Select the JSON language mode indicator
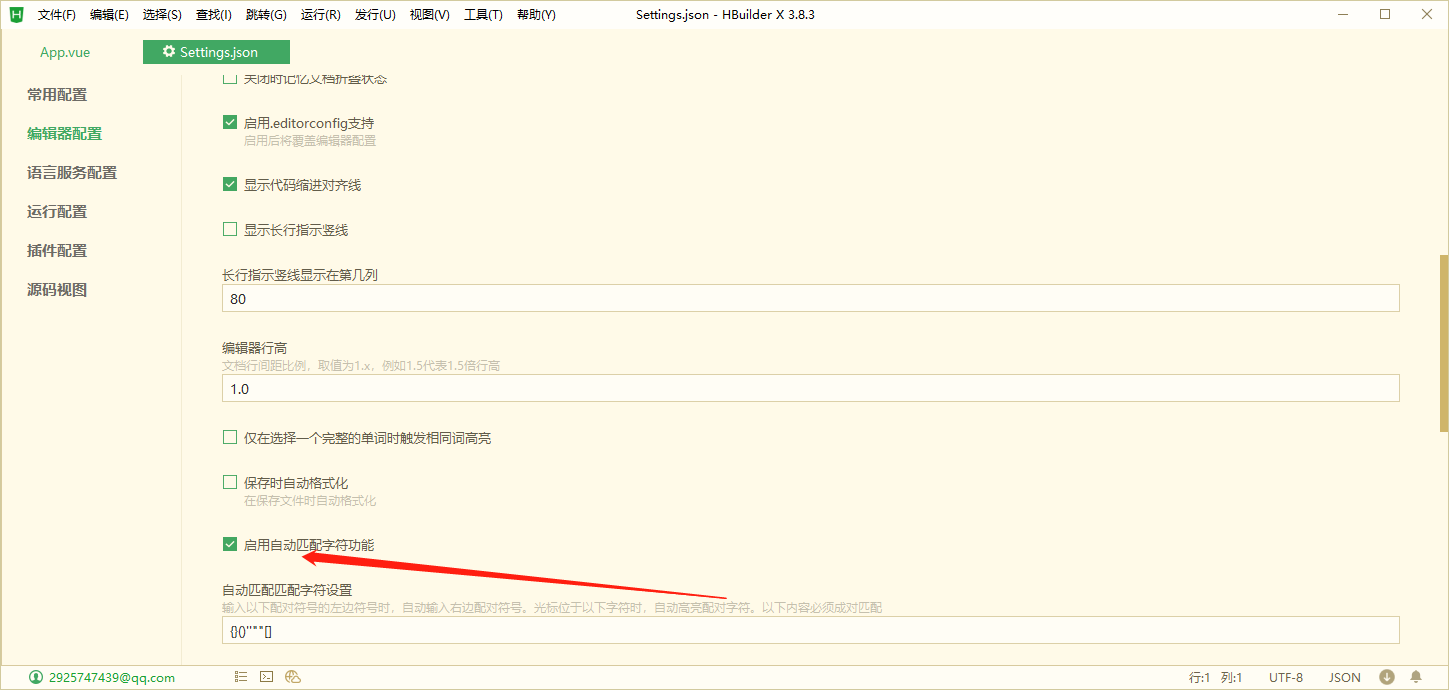This screenshot has width=1449, height=690. pos(1344,676)
